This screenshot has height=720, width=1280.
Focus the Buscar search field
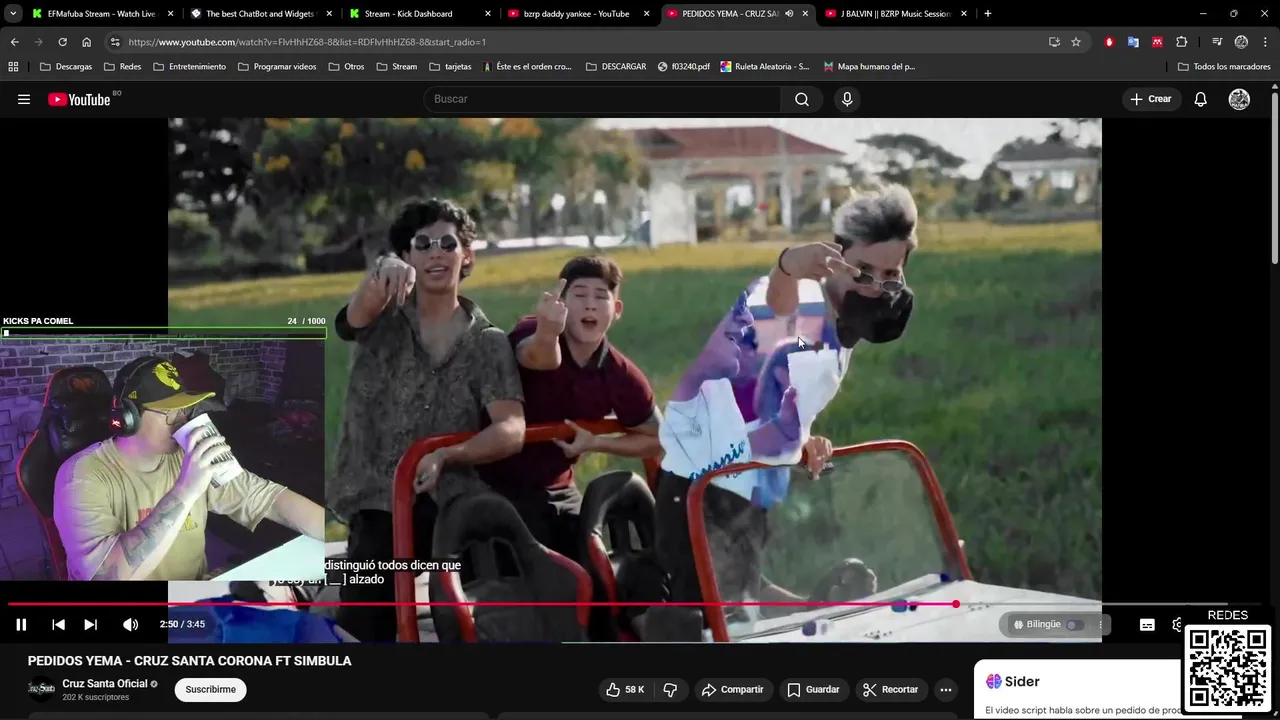click(x=603, y=99)
